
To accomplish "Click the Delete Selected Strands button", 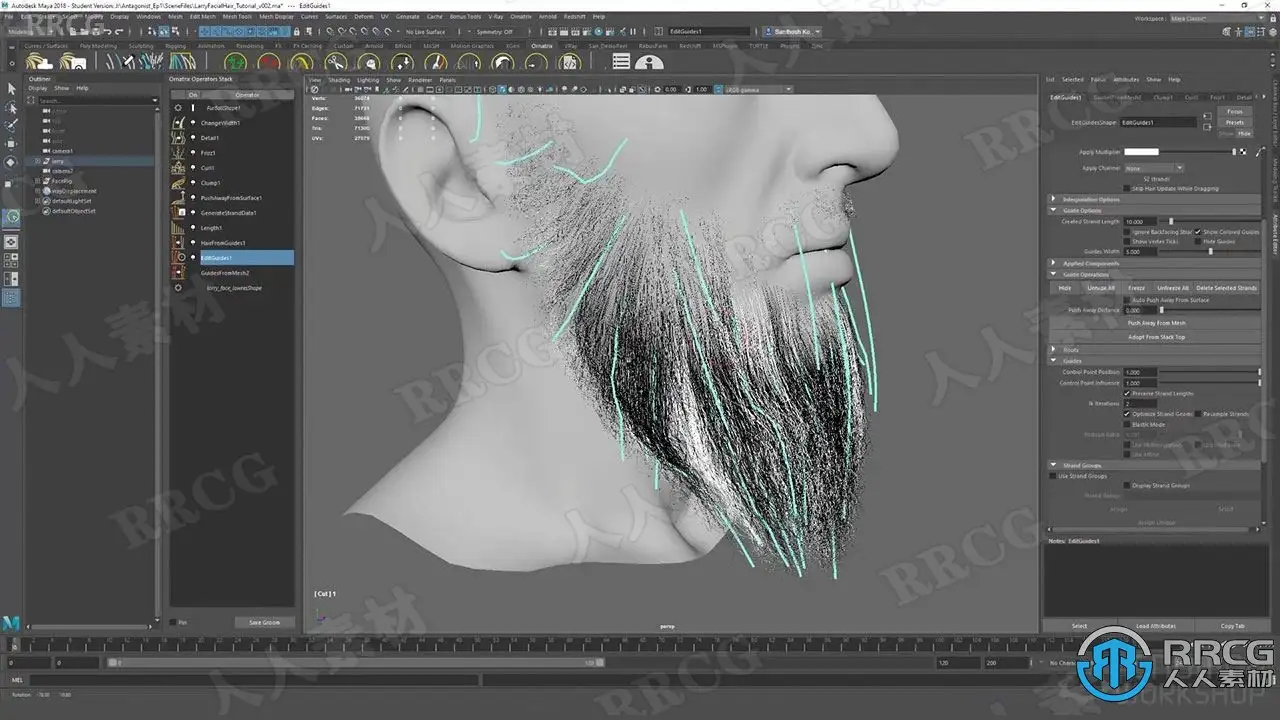I will pyautogui.click(x=1226, y=288).
